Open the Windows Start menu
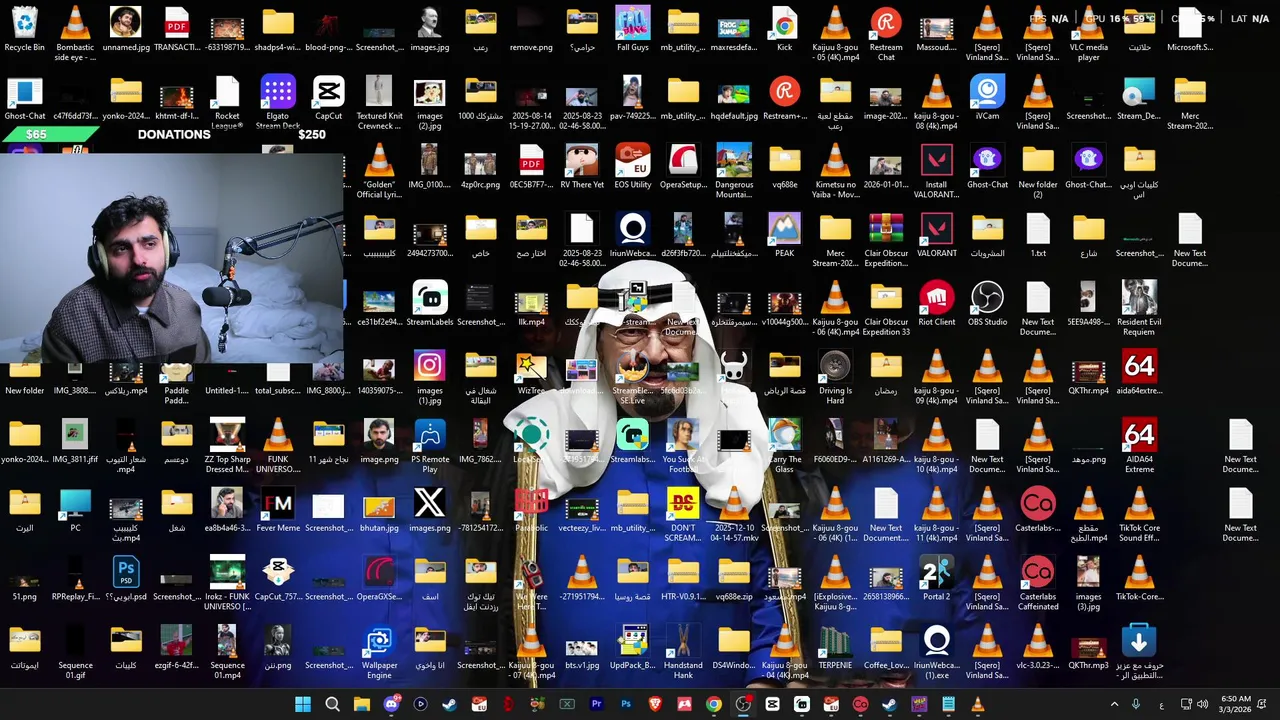The height and width of the screenshot is (720, 1280). 303,705
